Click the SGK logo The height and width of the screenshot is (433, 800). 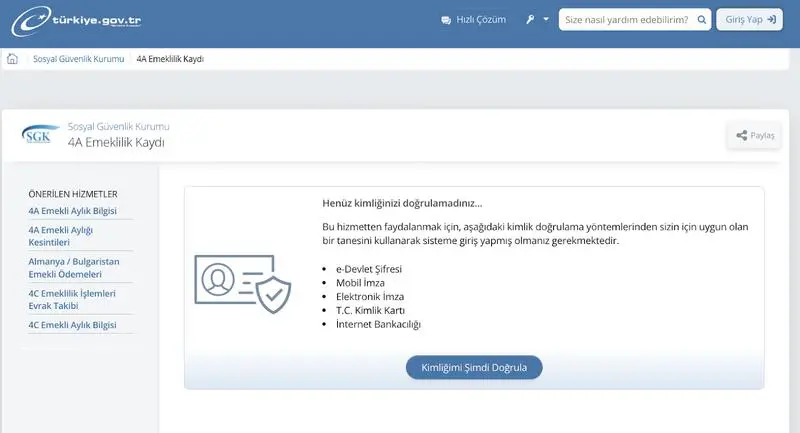pyautogui.click(x=40, y=135)
